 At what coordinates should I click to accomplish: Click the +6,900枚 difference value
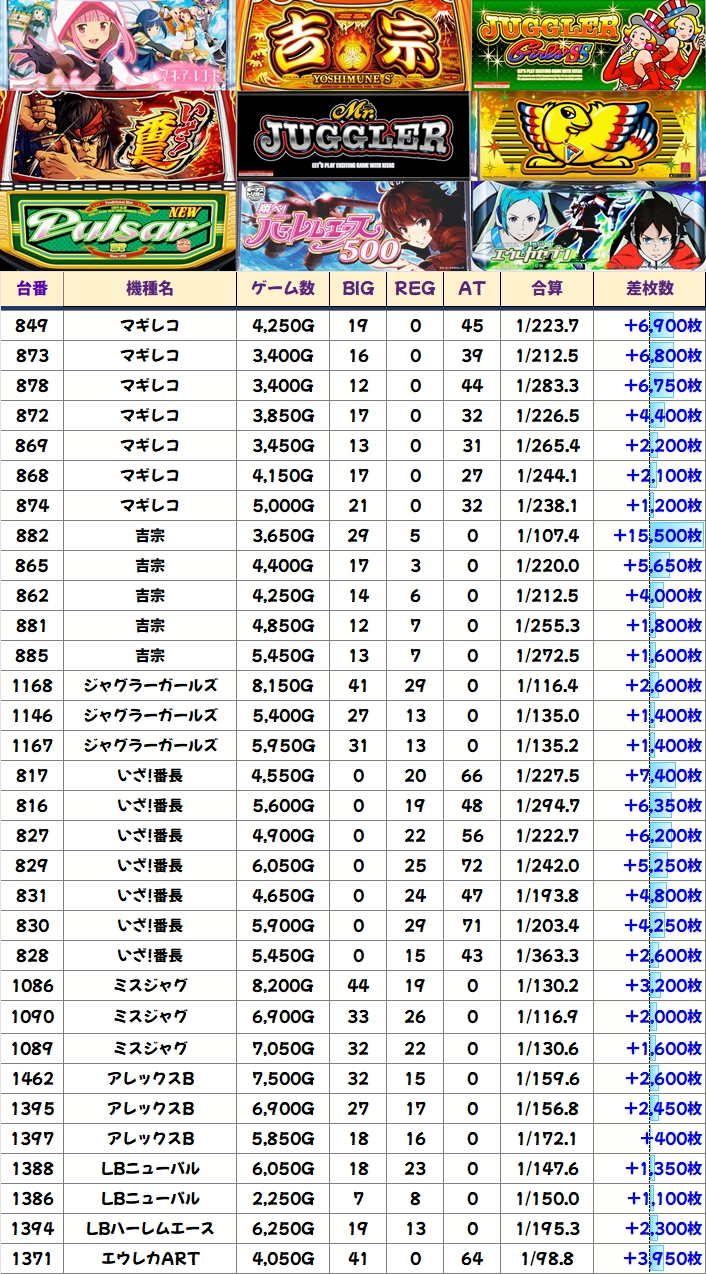[x=663, y=325]
